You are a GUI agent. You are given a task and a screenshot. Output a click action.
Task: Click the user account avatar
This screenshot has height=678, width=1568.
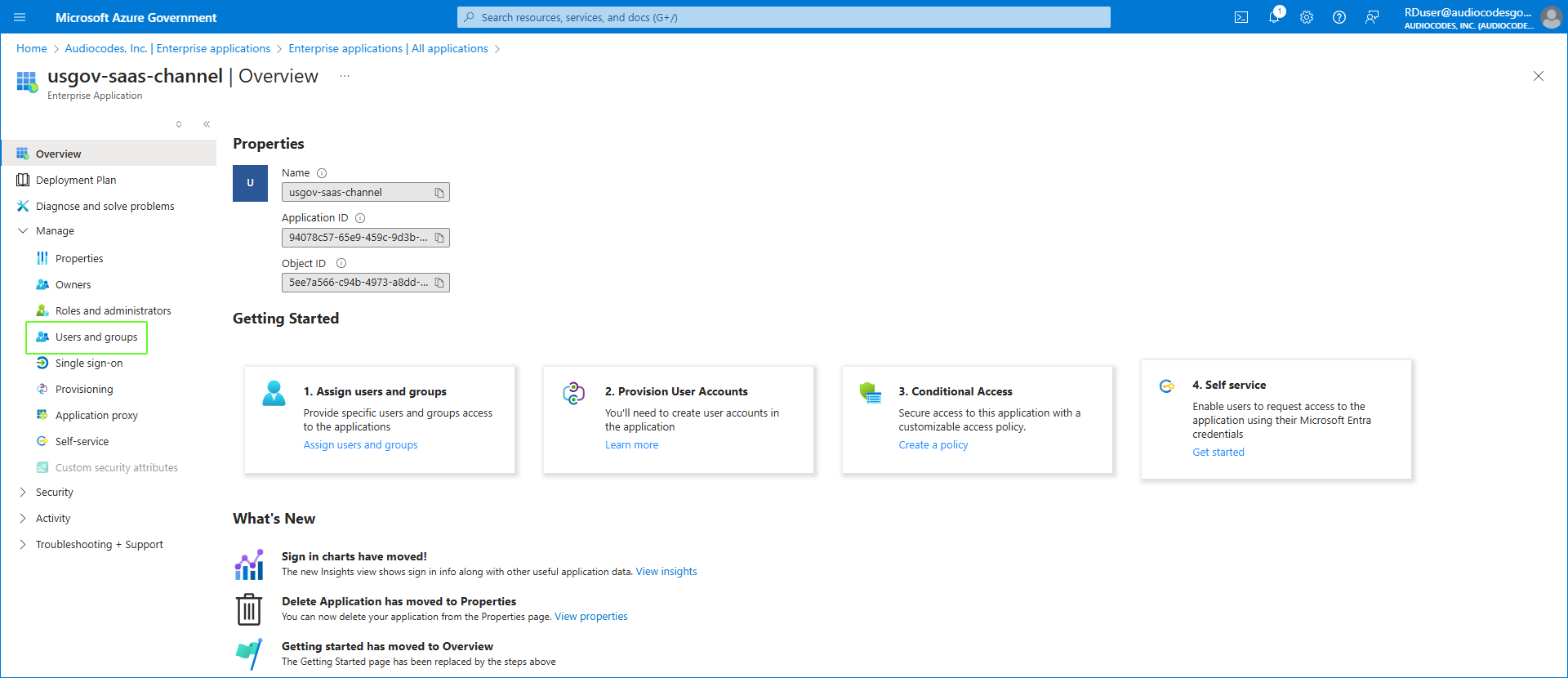[1551, 17]
